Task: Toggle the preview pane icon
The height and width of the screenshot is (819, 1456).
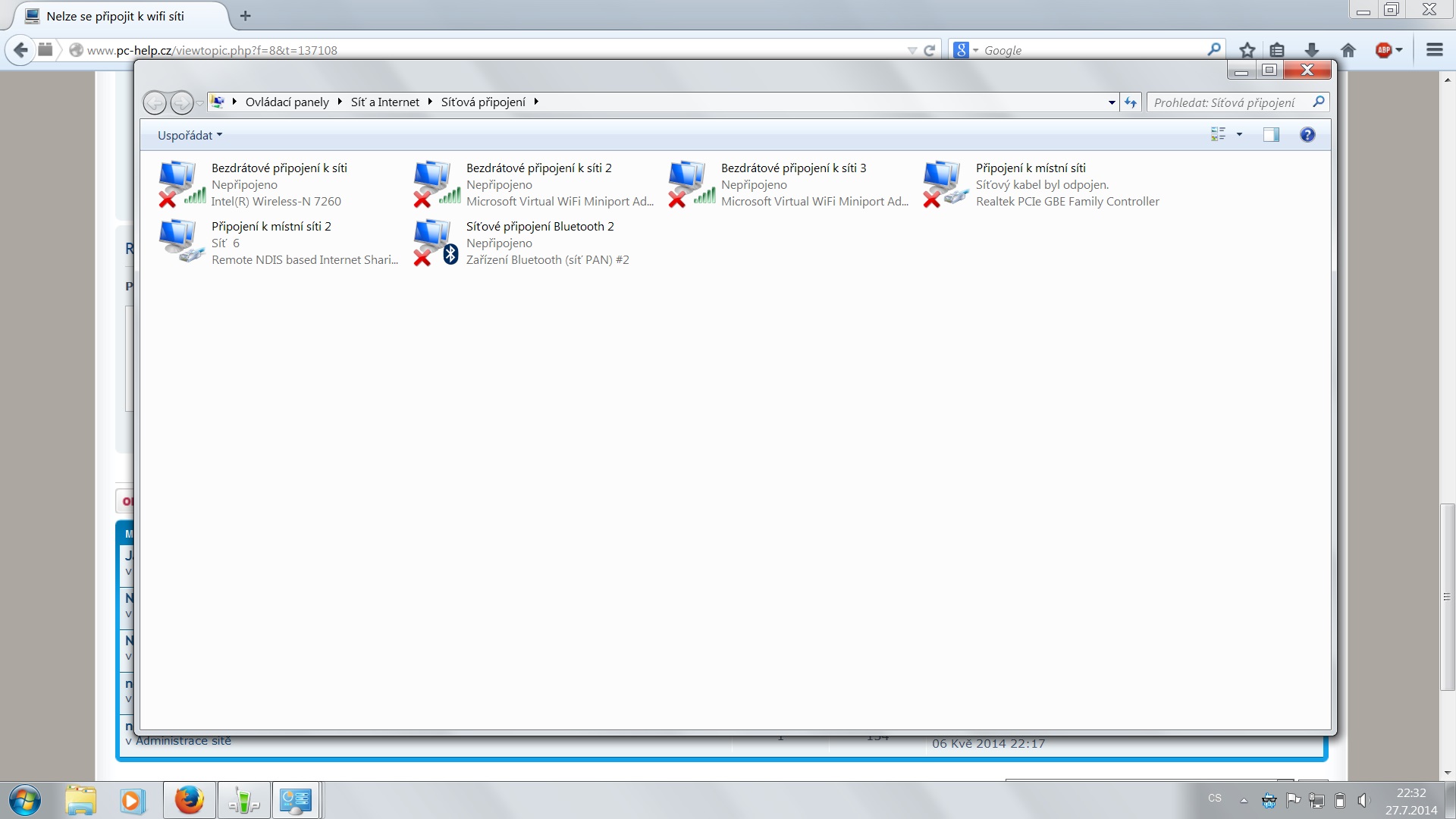Action: click(x=1271, y=135)
